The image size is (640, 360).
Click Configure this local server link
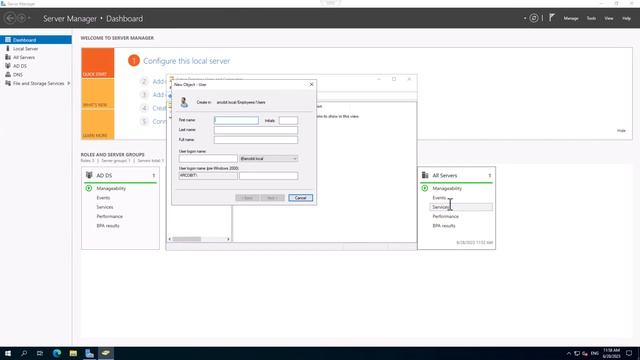pyautogui.click(x=187, y=61)
